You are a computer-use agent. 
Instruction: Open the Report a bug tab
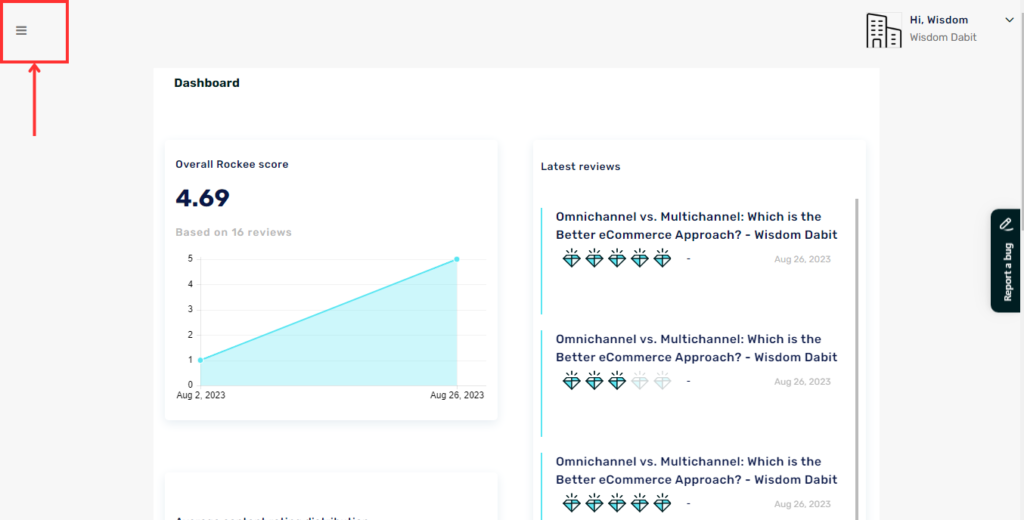1006,261
